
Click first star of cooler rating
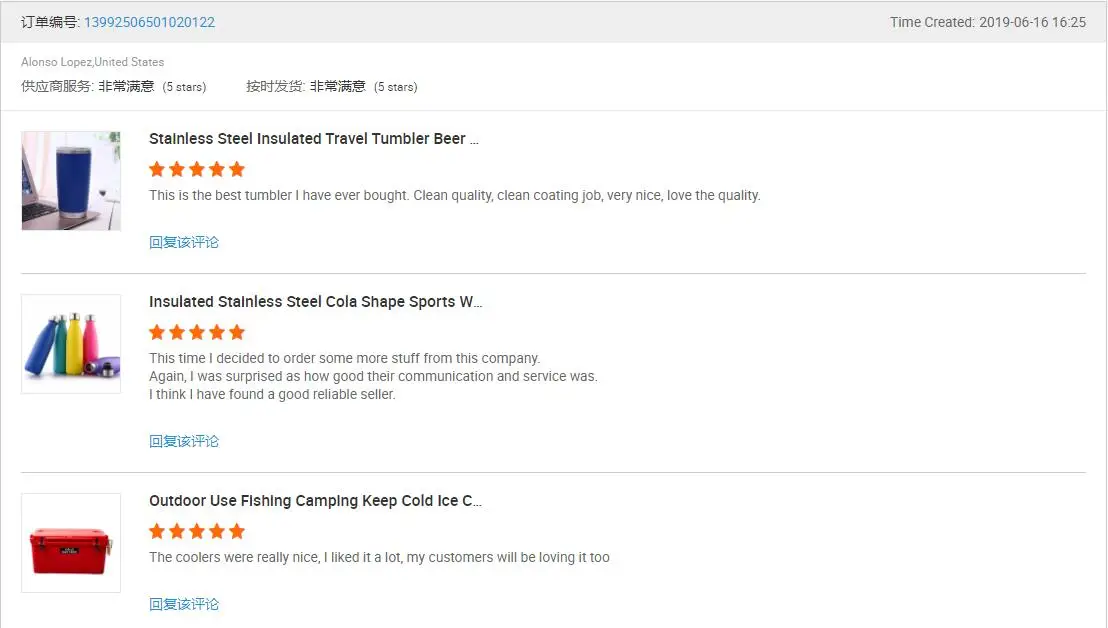point(157,531)
